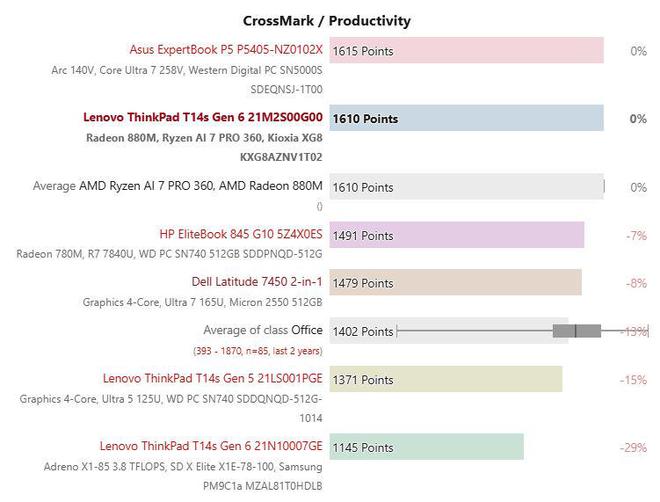The width and height of the screenshot is (660, 502).
Task: Open the Dell Latitude 7450 2-in-1 link
Action: (257, 282)
